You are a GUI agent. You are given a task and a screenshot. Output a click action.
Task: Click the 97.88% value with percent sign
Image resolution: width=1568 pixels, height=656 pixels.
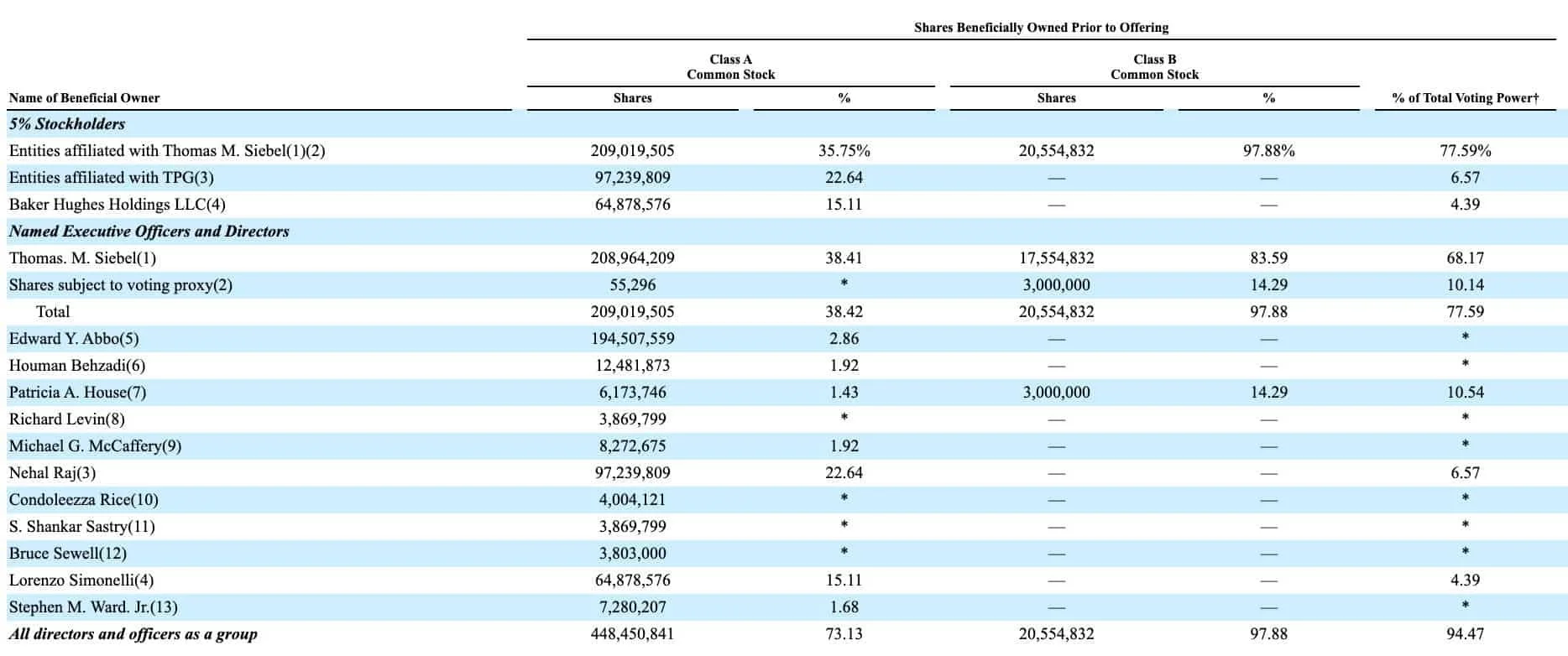coord(1269,151)
